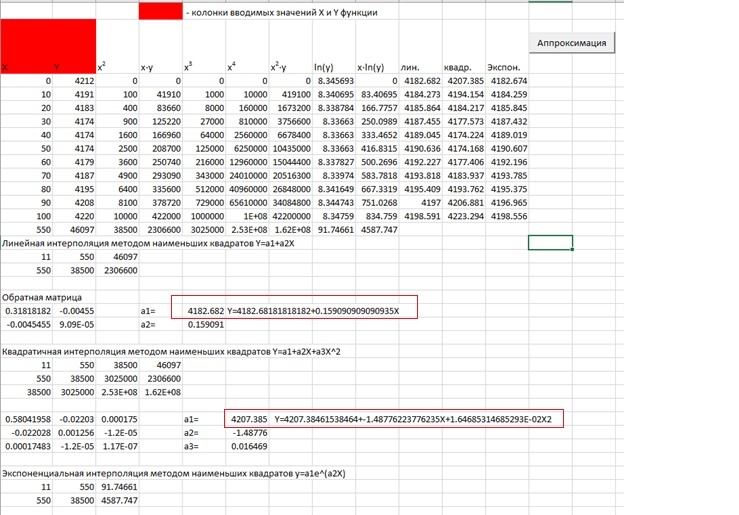
Task: Select the x·y cell 41910
Action: 161,94
